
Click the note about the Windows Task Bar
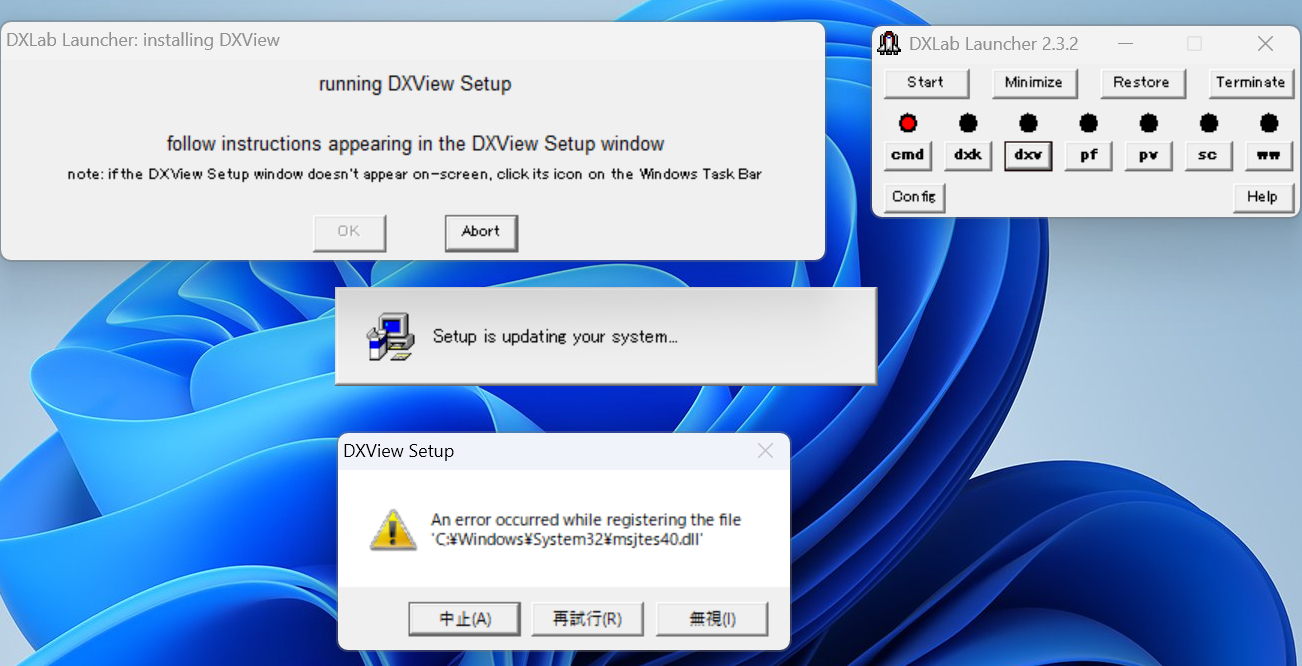415,174
